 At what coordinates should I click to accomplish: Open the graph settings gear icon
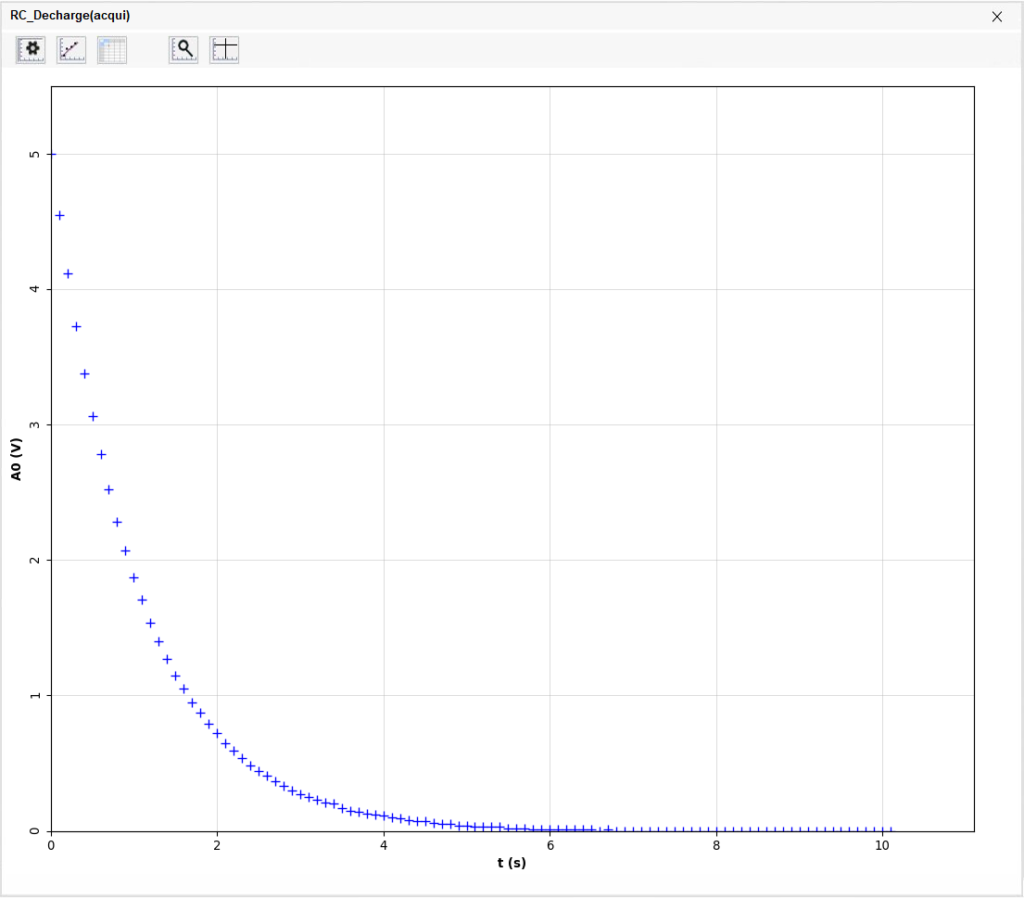click(x=31, y=50)
